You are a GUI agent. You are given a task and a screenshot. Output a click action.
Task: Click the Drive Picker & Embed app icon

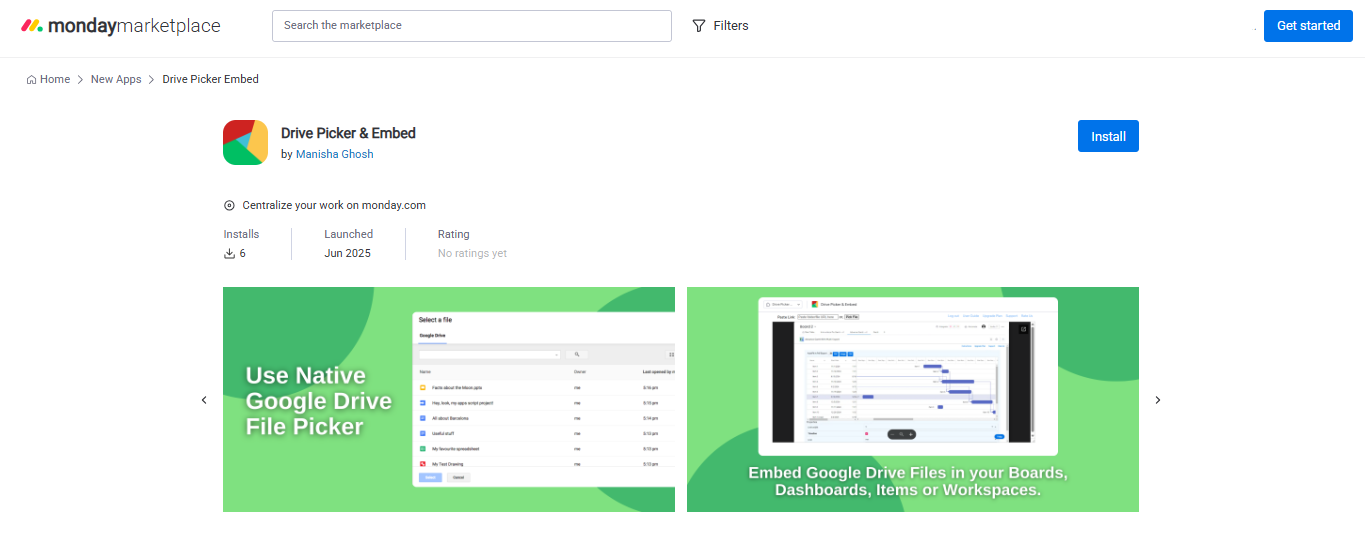pyautogui.click(x=245, y=142)
